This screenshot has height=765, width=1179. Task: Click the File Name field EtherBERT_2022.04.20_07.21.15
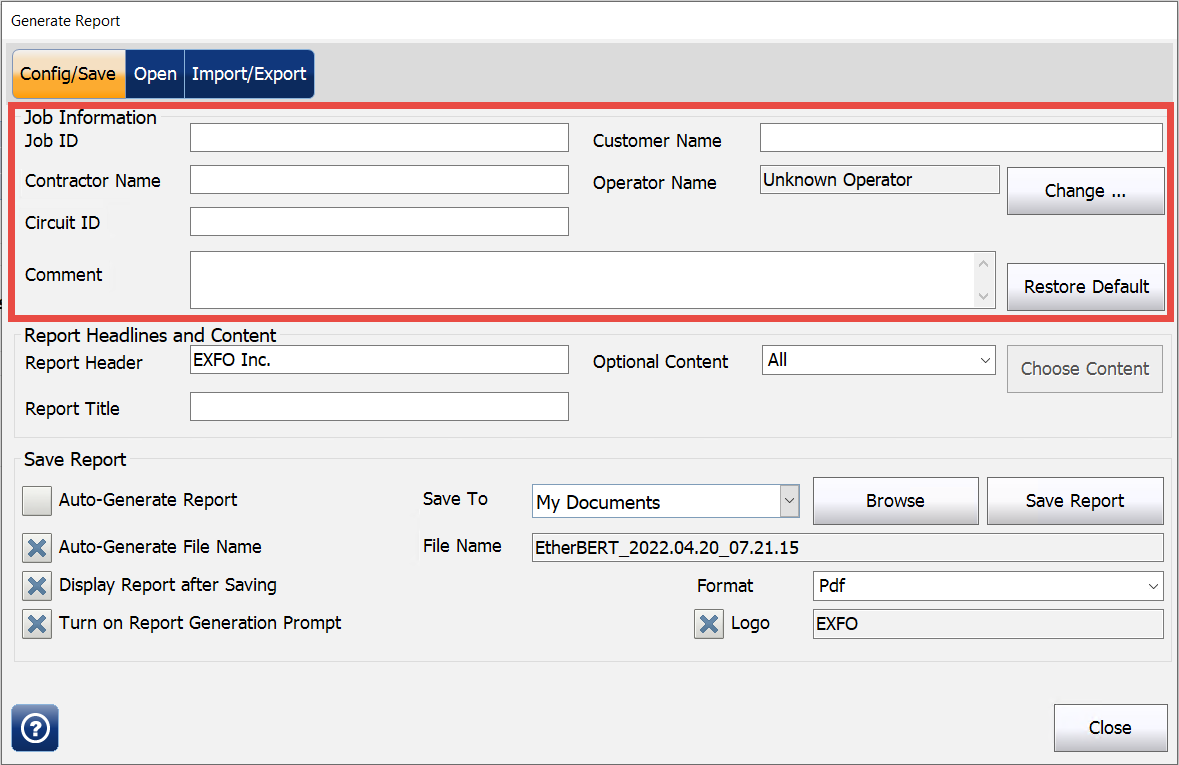(847, 548)
